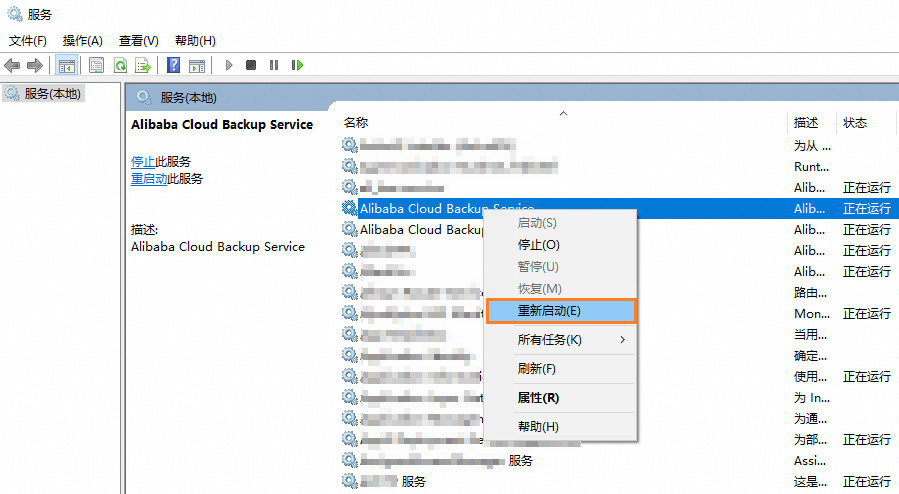This screenshot has width=899, height=494.
Task: Choose 刷新(F) in context menu
Action: click(561, 368)
